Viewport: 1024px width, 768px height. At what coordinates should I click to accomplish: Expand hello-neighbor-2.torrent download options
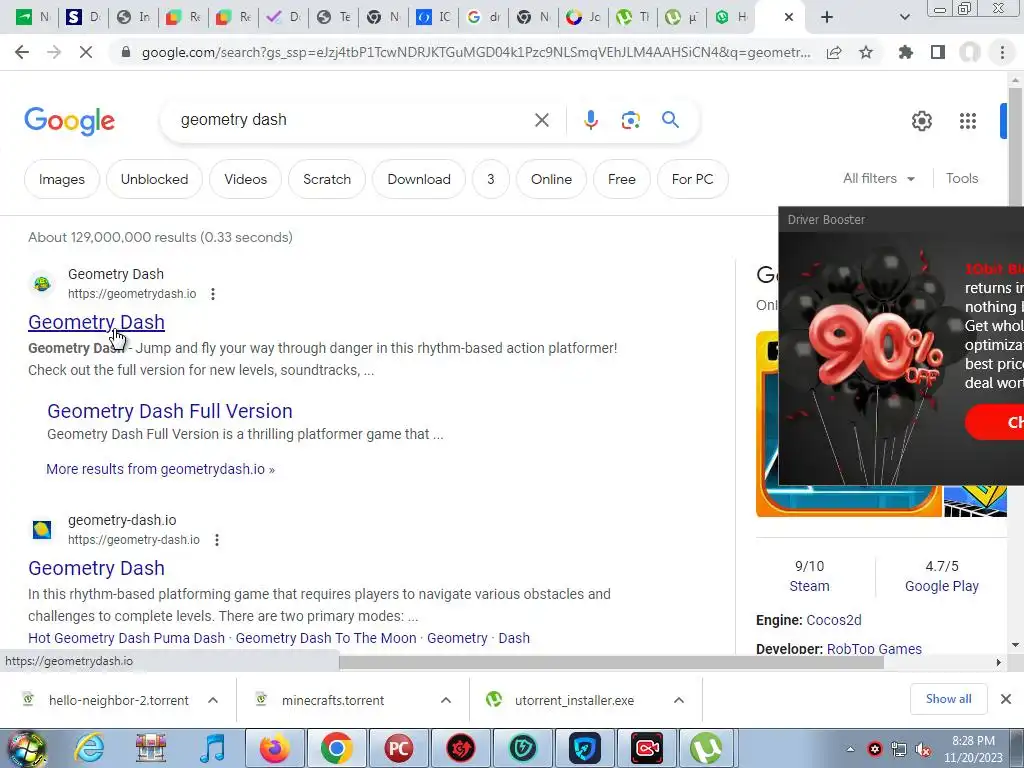coord(213,700)
